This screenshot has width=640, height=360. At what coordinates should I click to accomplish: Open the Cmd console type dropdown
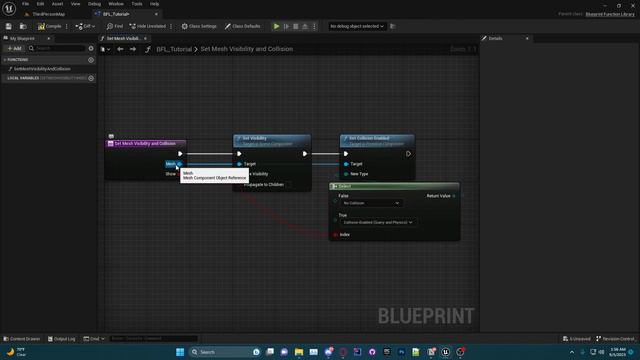(94, 339)
